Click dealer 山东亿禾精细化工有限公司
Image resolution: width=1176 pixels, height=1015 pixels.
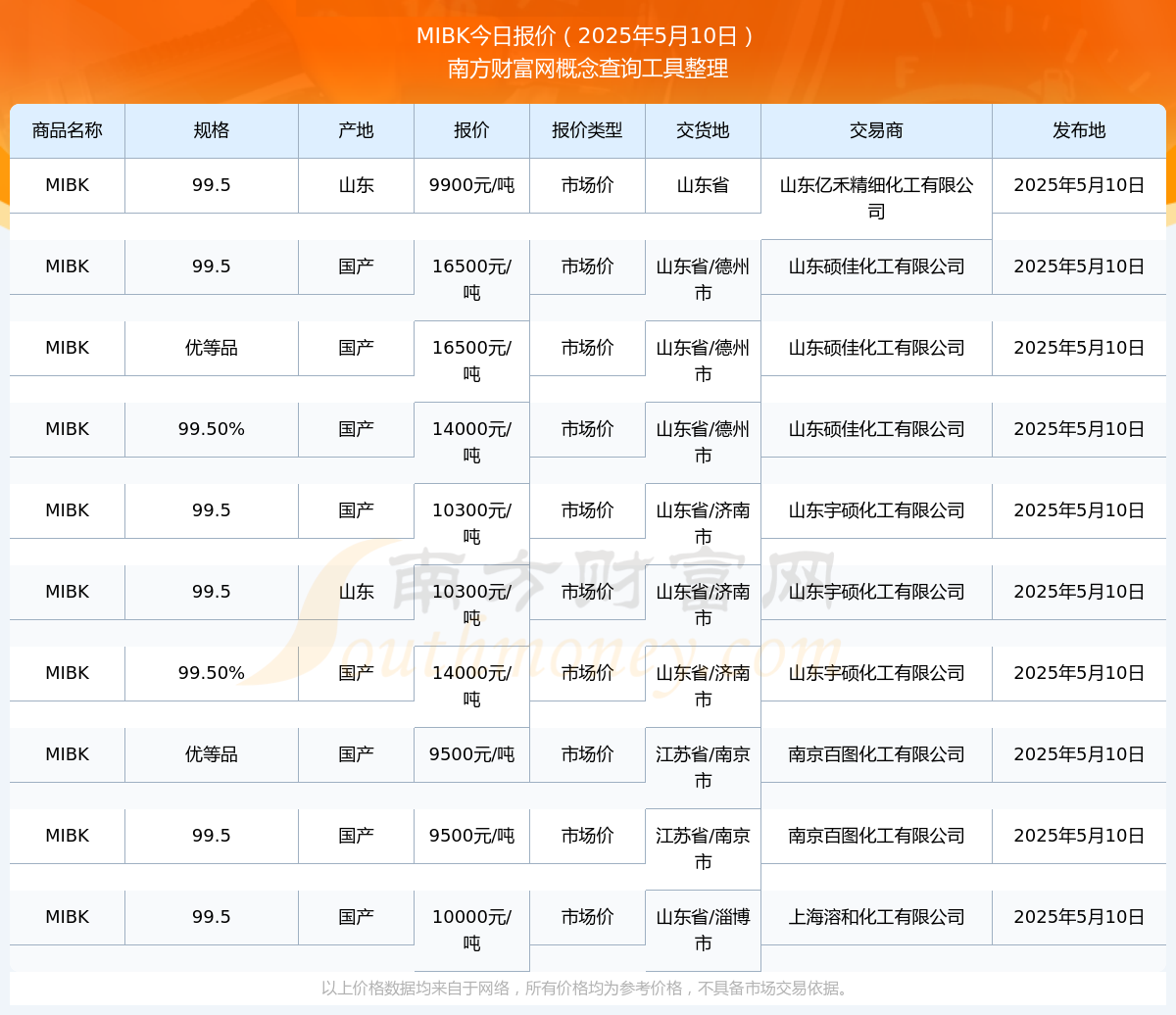877,198
